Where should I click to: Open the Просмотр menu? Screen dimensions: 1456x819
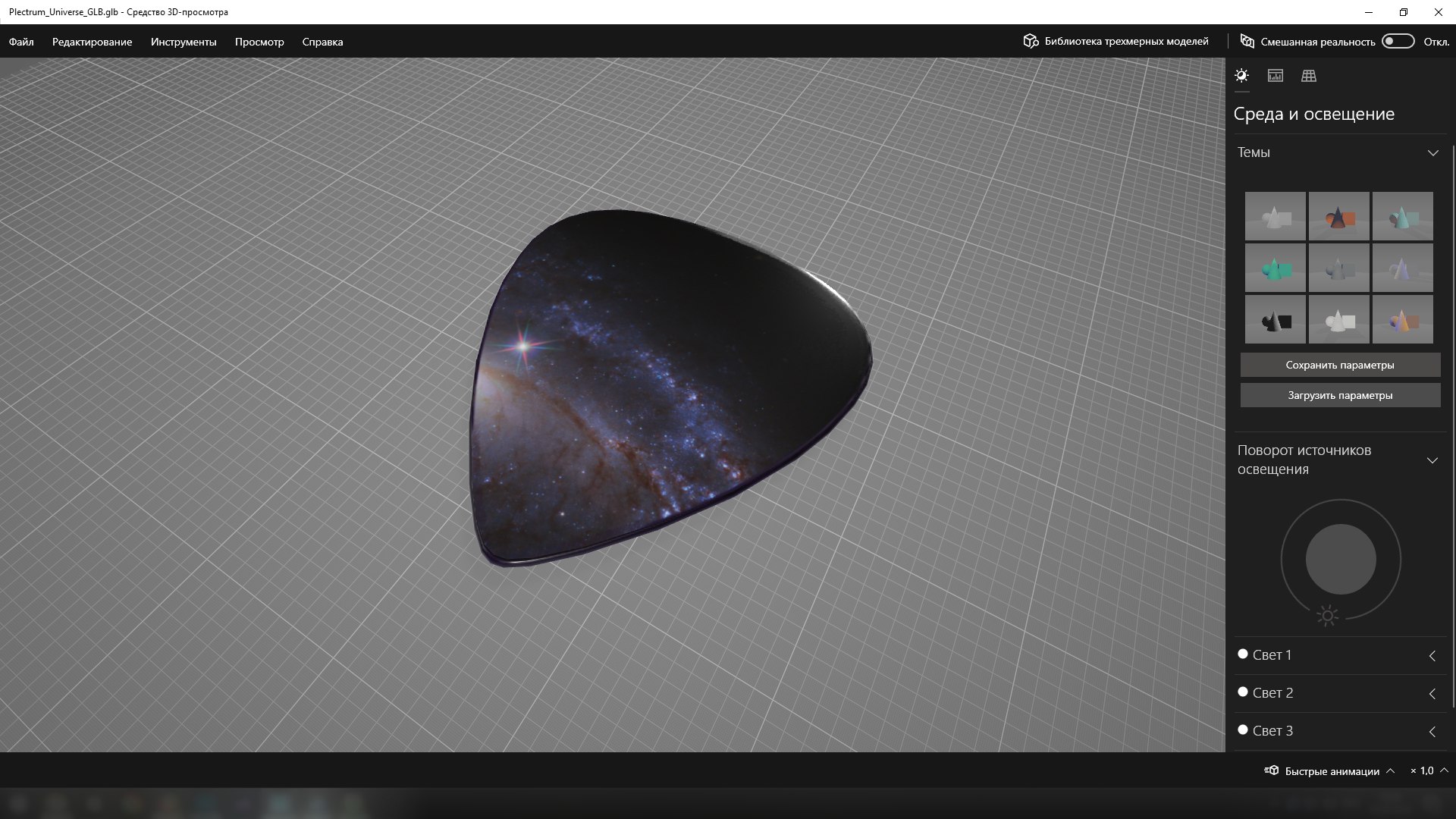click(x=259, y=42)
